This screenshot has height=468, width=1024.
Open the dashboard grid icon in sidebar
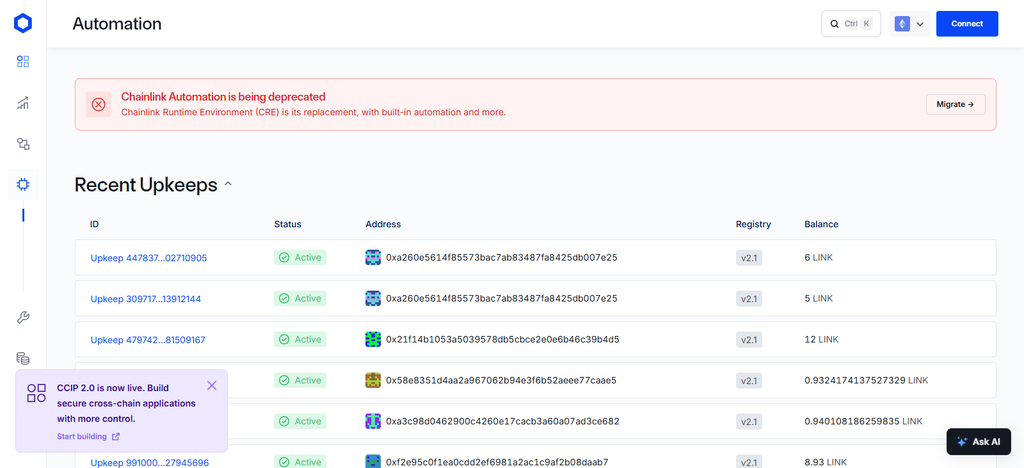coord(23,62)
